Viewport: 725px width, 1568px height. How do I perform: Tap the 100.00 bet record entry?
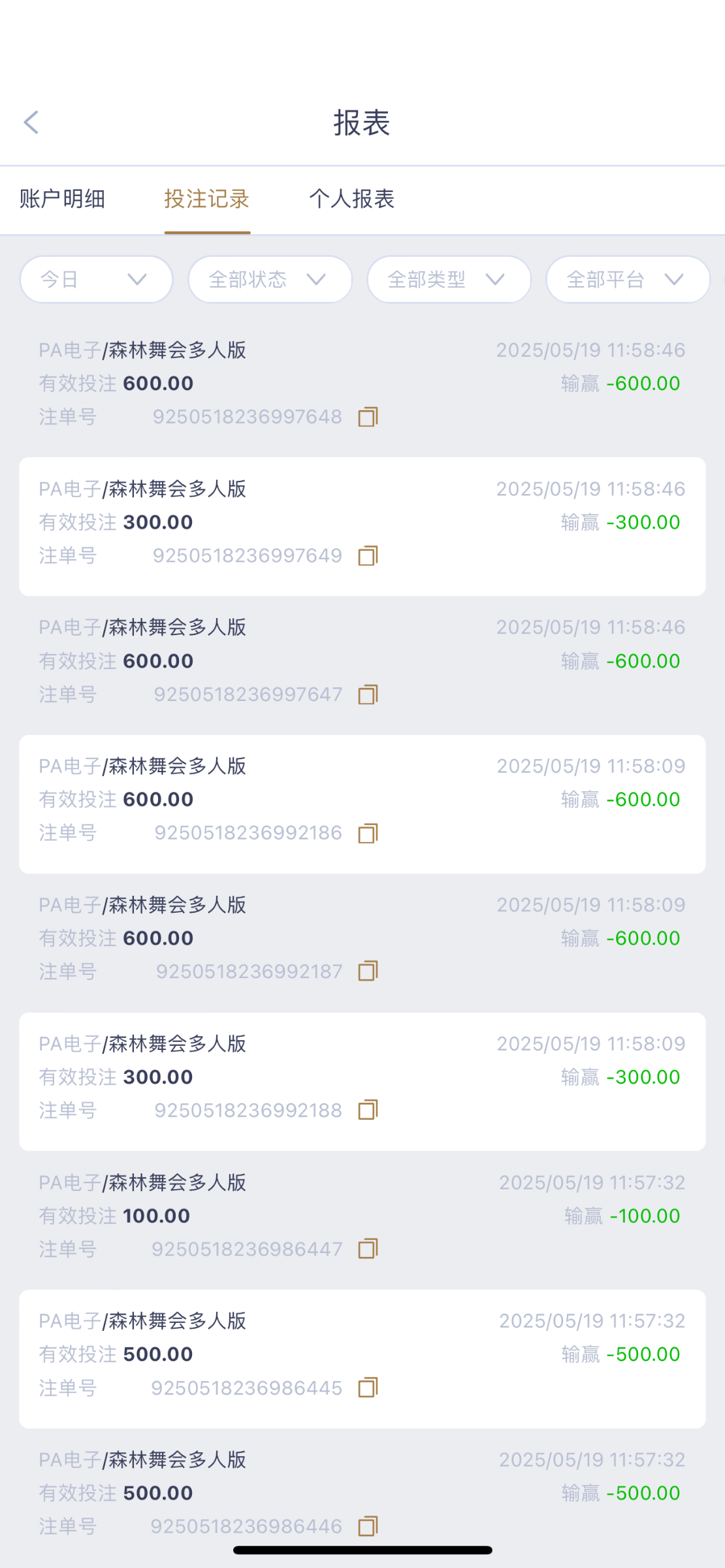[362, 1215]
